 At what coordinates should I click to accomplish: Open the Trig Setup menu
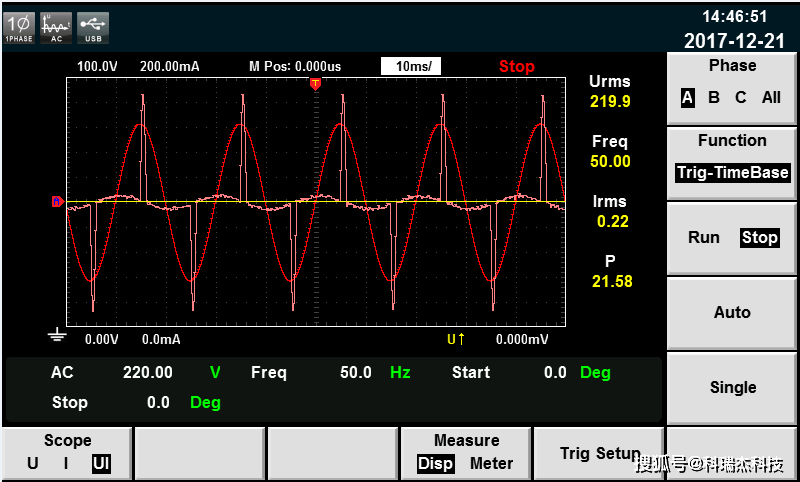(600, 453)
